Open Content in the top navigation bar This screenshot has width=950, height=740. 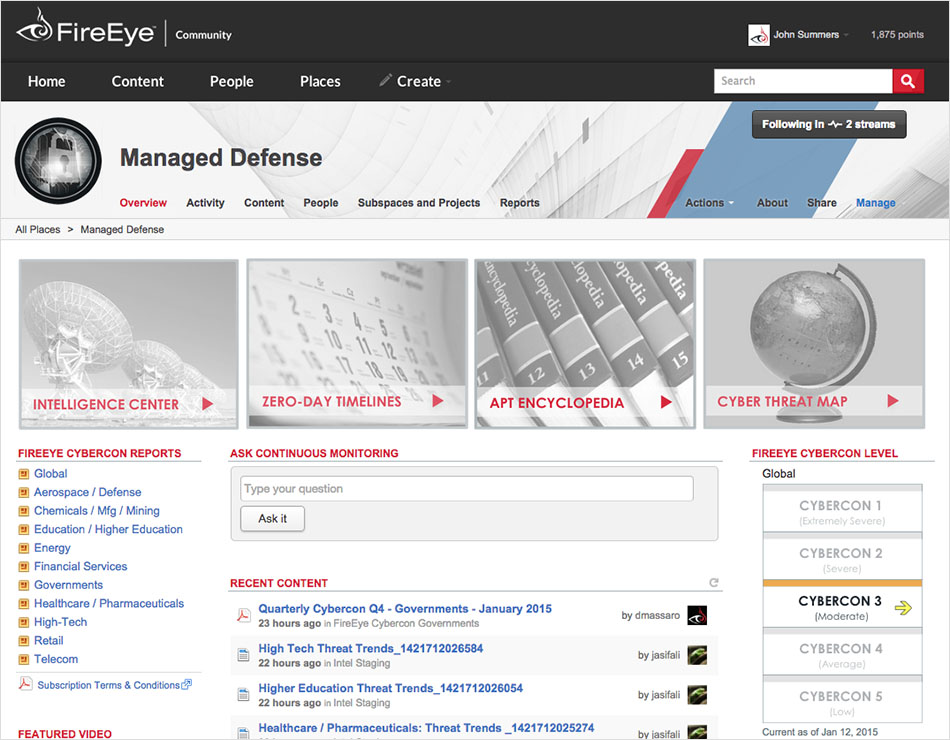[138, 81]
